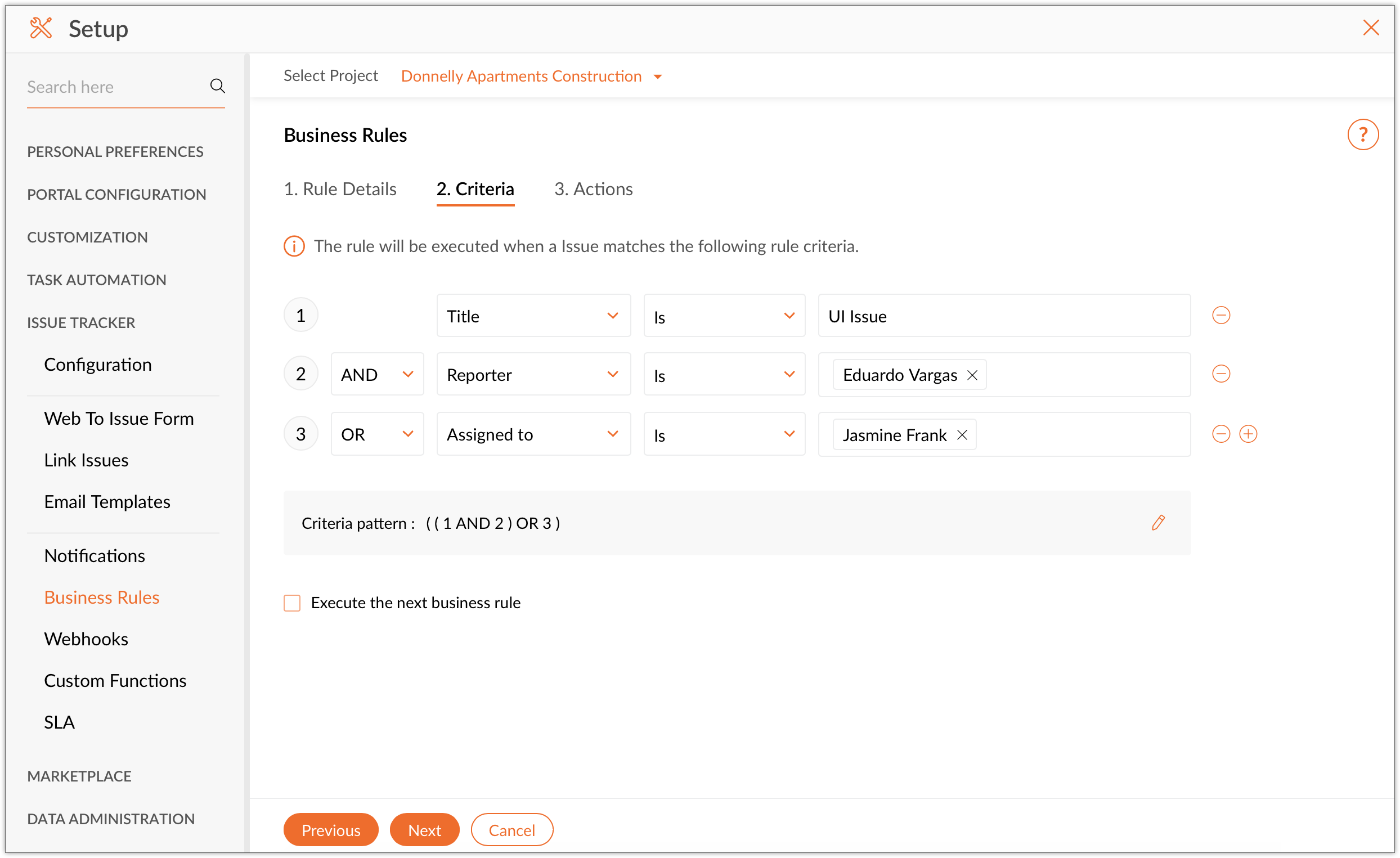Open Webhooks in the sidebar
The image size is (1400, 858).
(x=86, y=639)
